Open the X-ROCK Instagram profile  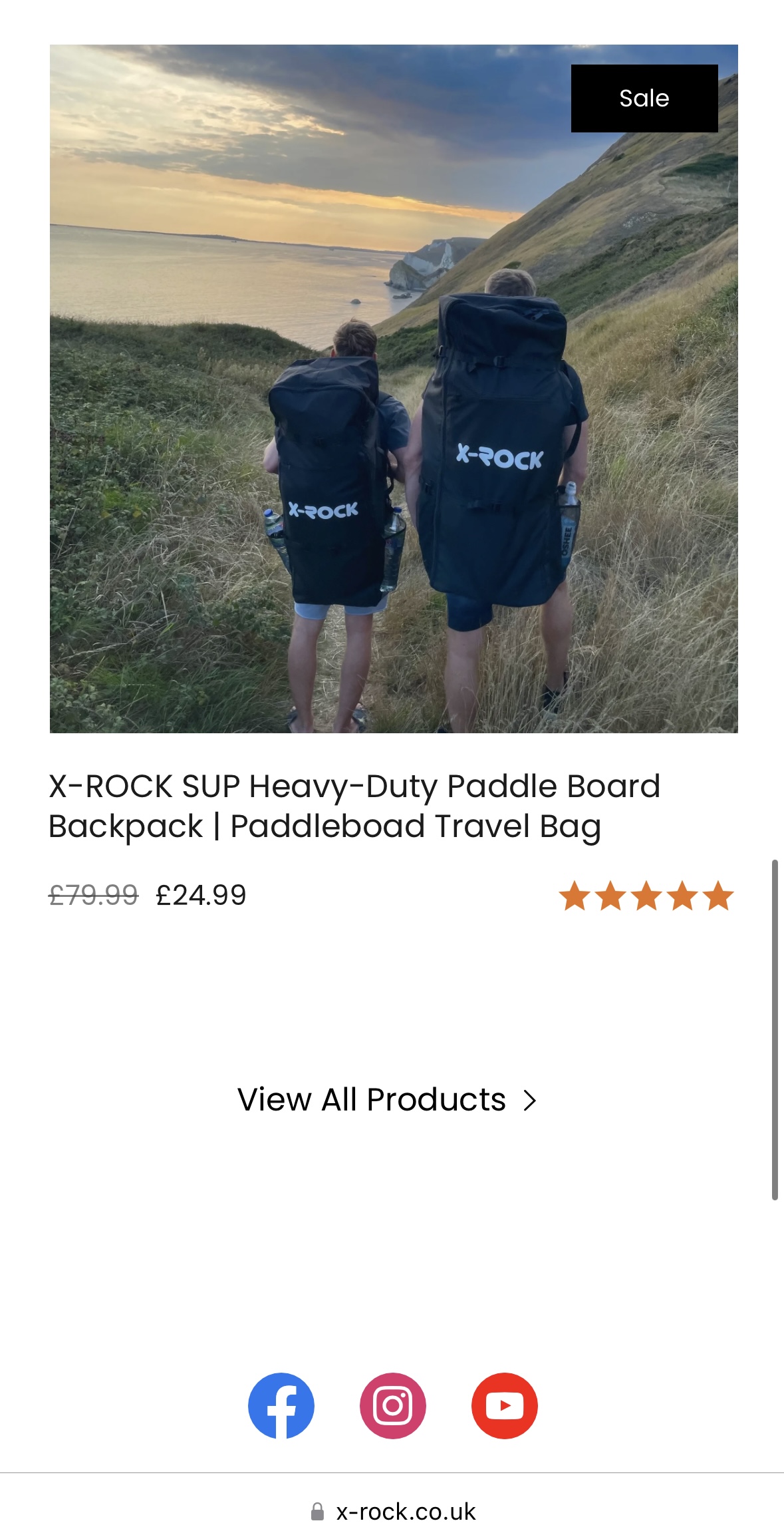pyautogui.click(x=393, y=1405)
